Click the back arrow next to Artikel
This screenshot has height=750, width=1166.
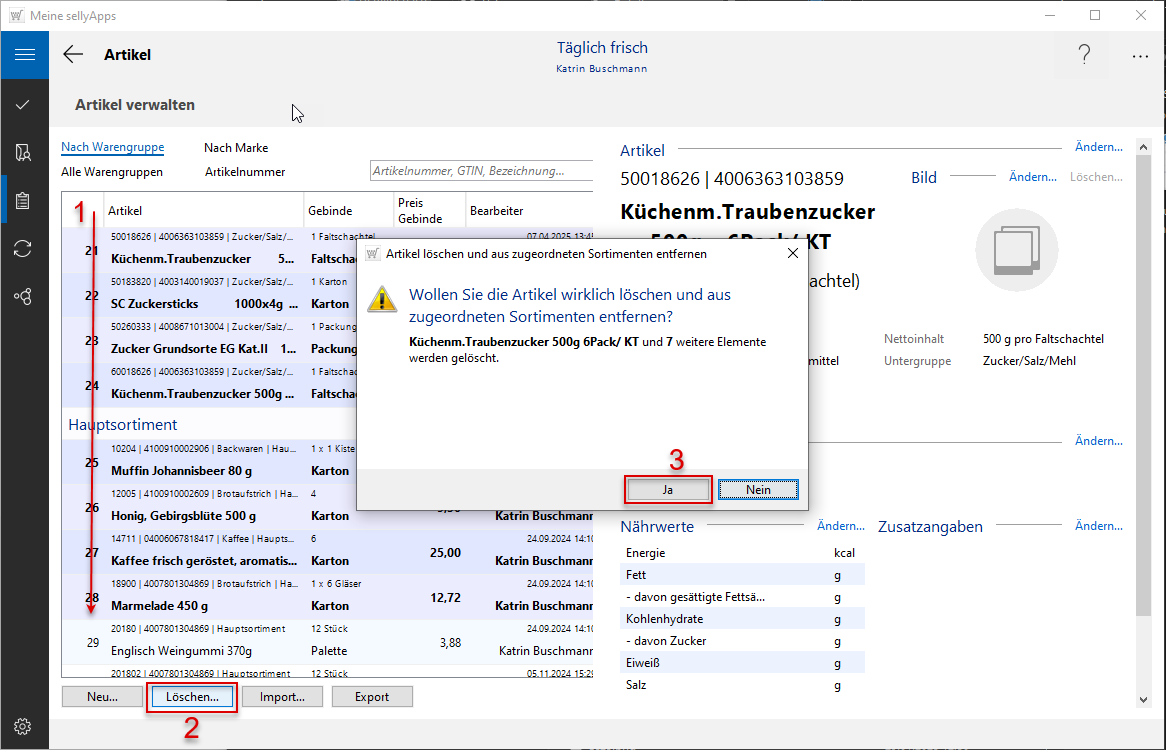click(73, 55)
